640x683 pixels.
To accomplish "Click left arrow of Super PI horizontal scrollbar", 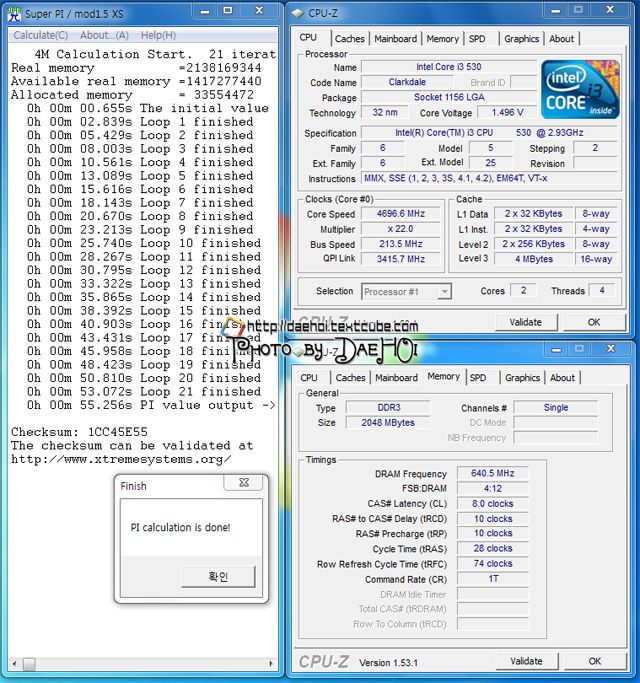I will pos(14,663).
